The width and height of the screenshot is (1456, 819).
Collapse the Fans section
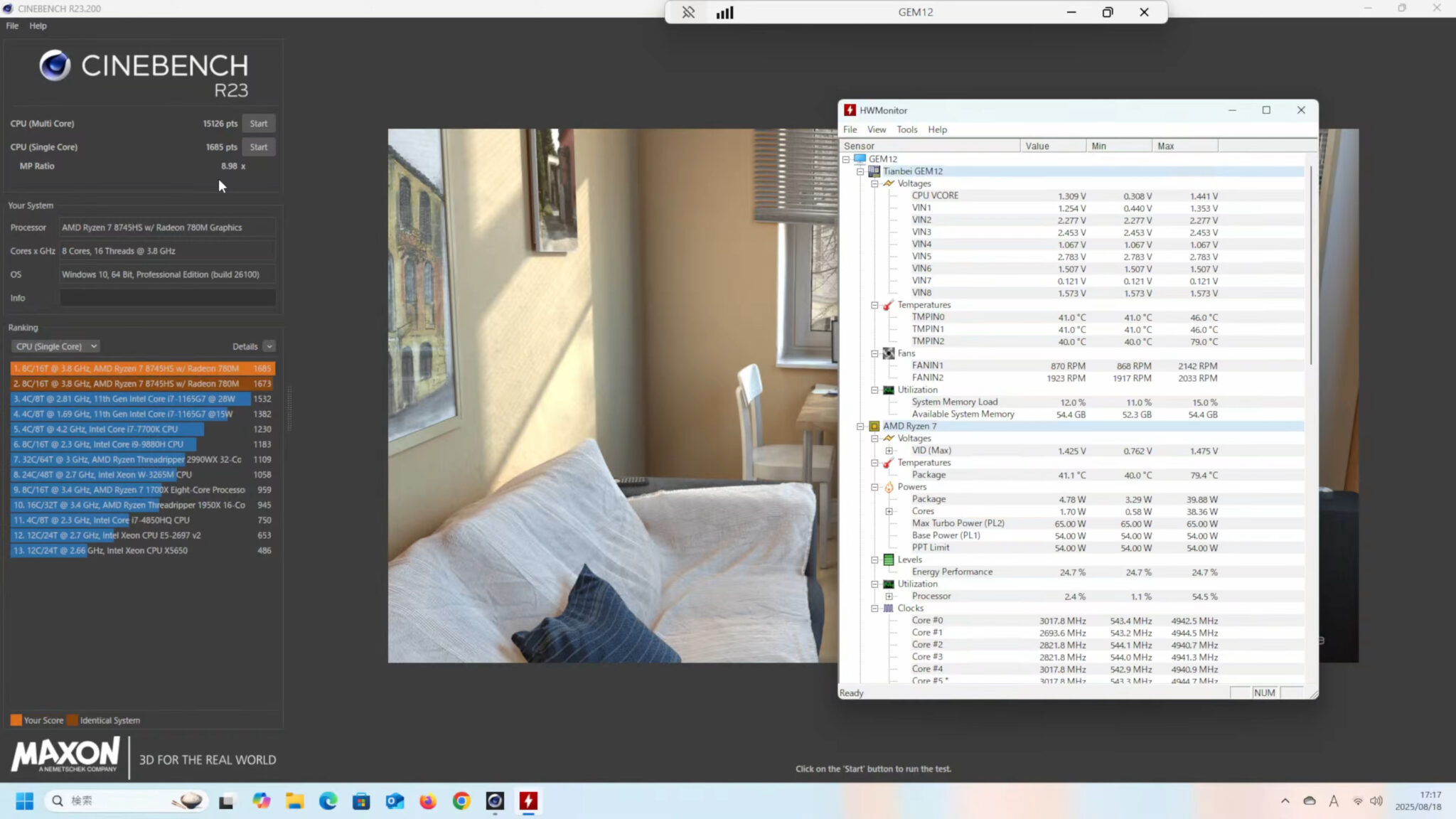[874, 353]
